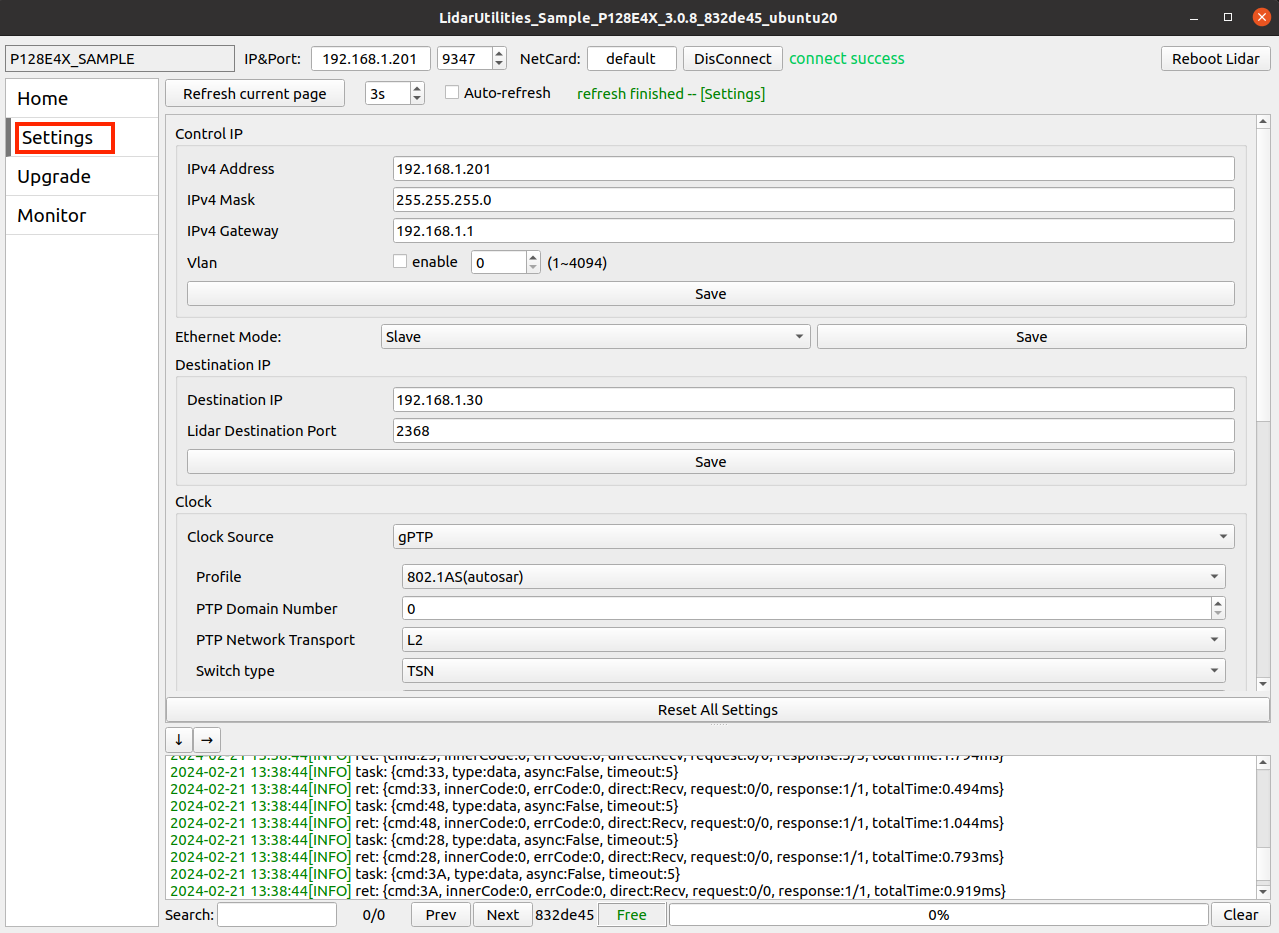Click the right arrow log button
The image size is (1279, 933).
click(206, 740)
